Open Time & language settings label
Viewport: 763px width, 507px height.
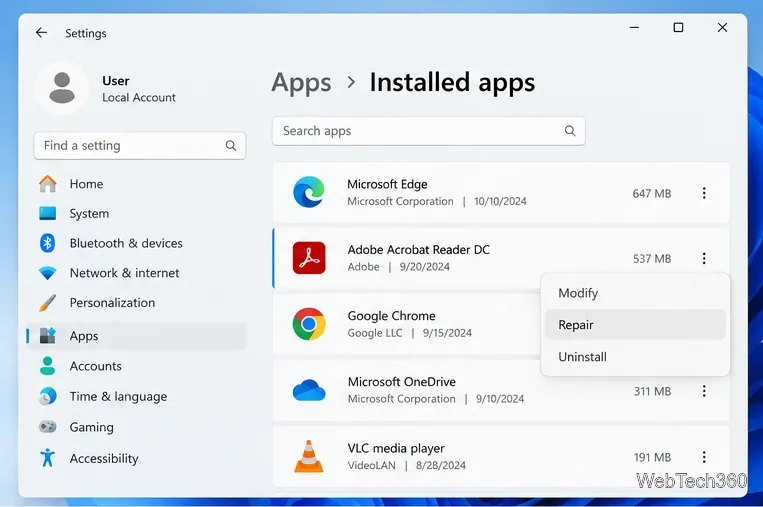(118, 397)
